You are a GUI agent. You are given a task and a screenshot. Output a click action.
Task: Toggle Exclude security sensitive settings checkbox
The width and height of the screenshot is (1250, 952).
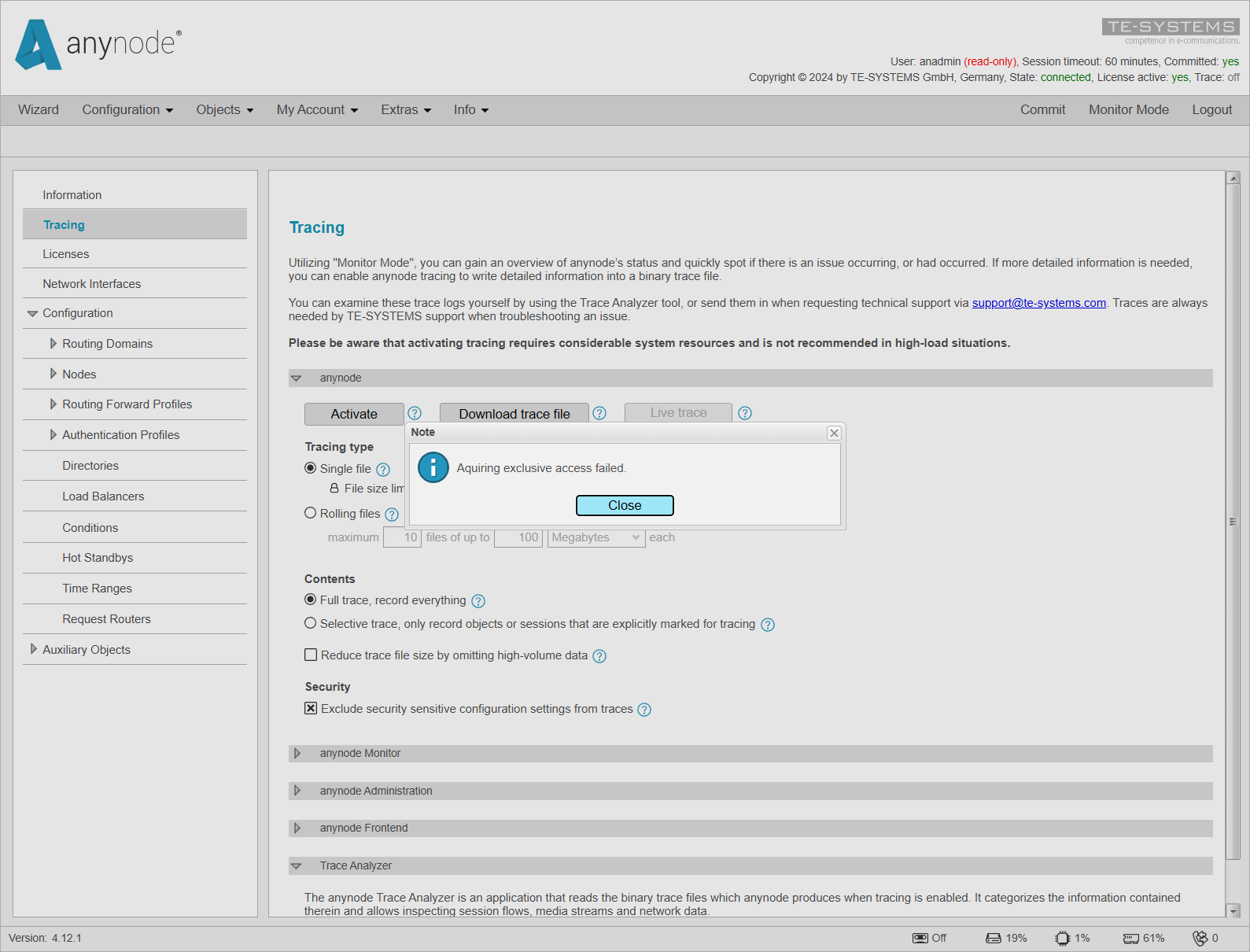311,708
